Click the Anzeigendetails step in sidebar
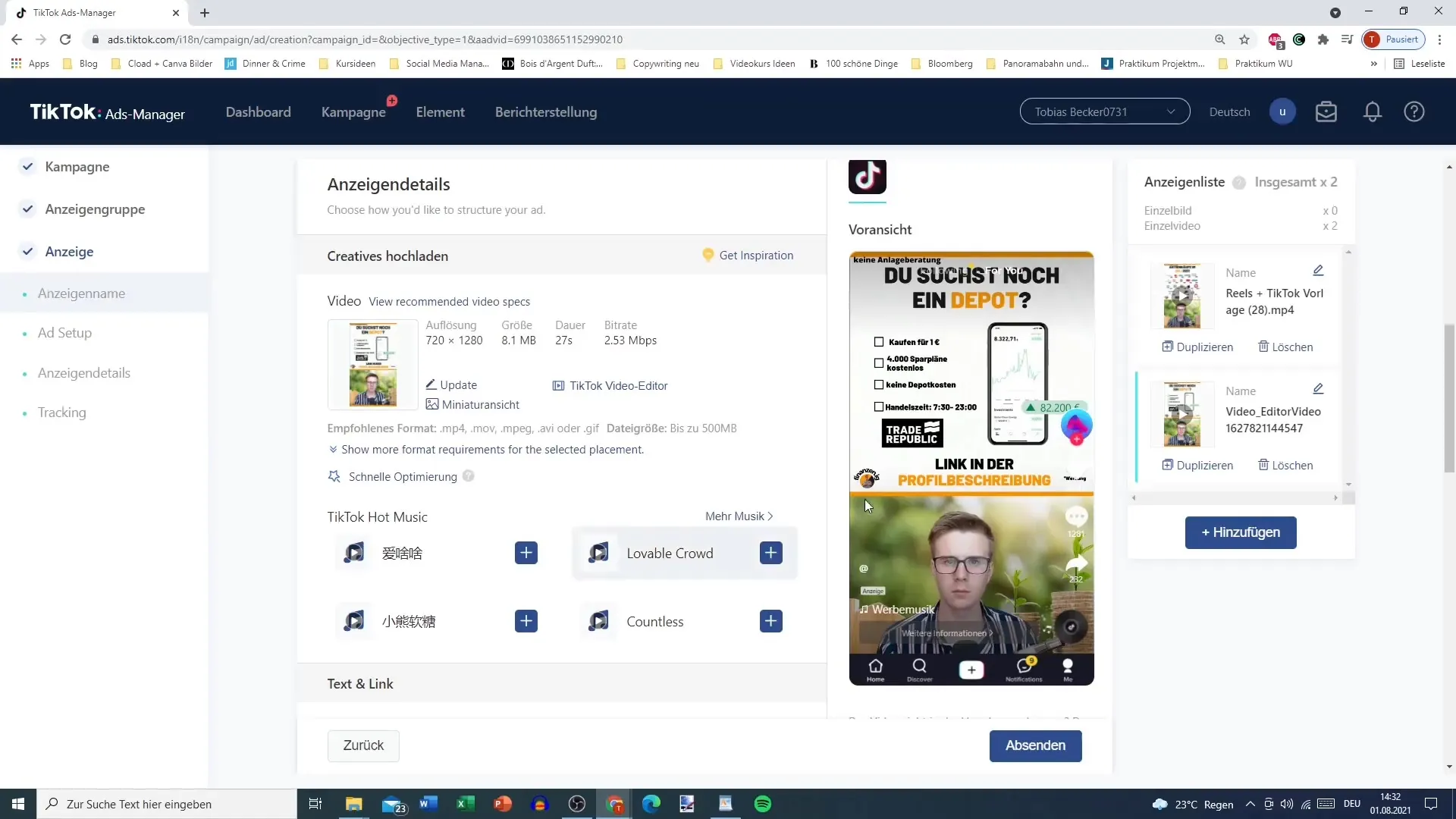The height and width of the screenshot is (819, 1456). pyautogui.click(x=83, y=372)
